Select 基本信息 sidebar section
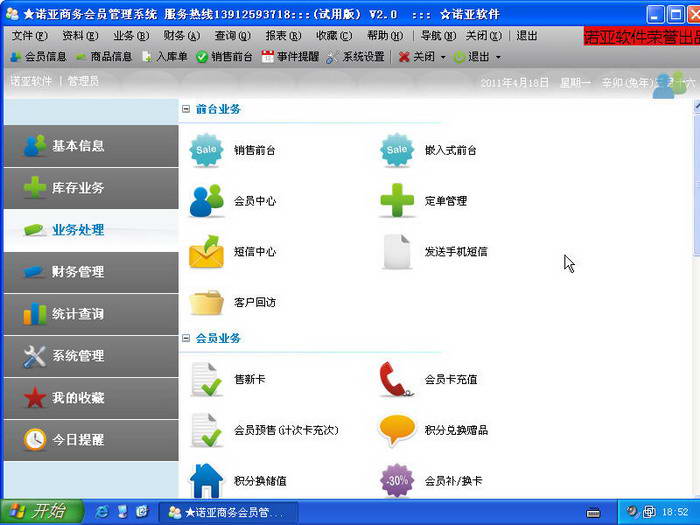This screenshot has height=525, width=700. click(91, 146)
